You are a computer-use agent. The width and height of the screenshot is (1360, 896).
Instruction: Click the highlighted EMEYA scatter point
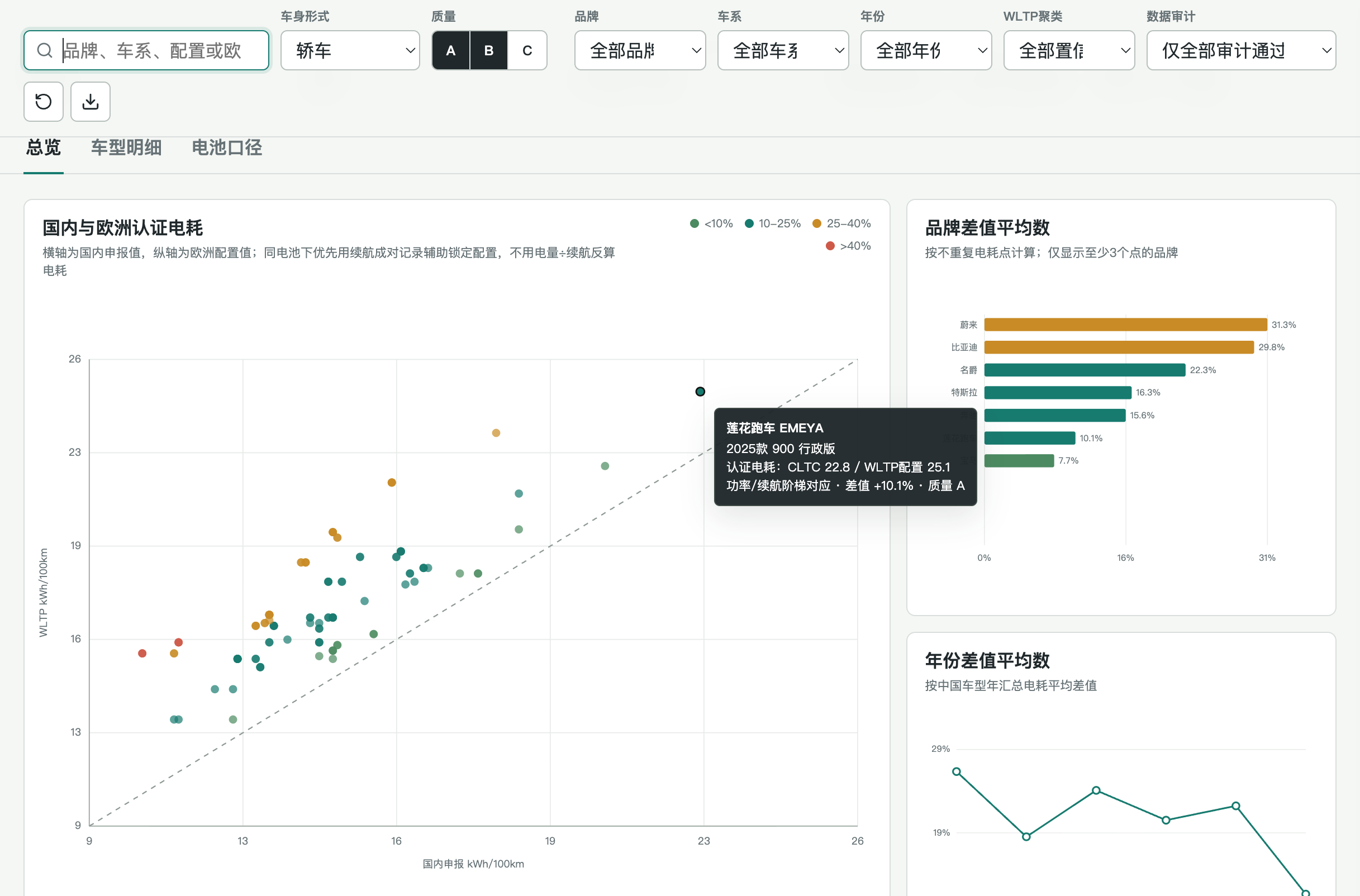point(700,392)
